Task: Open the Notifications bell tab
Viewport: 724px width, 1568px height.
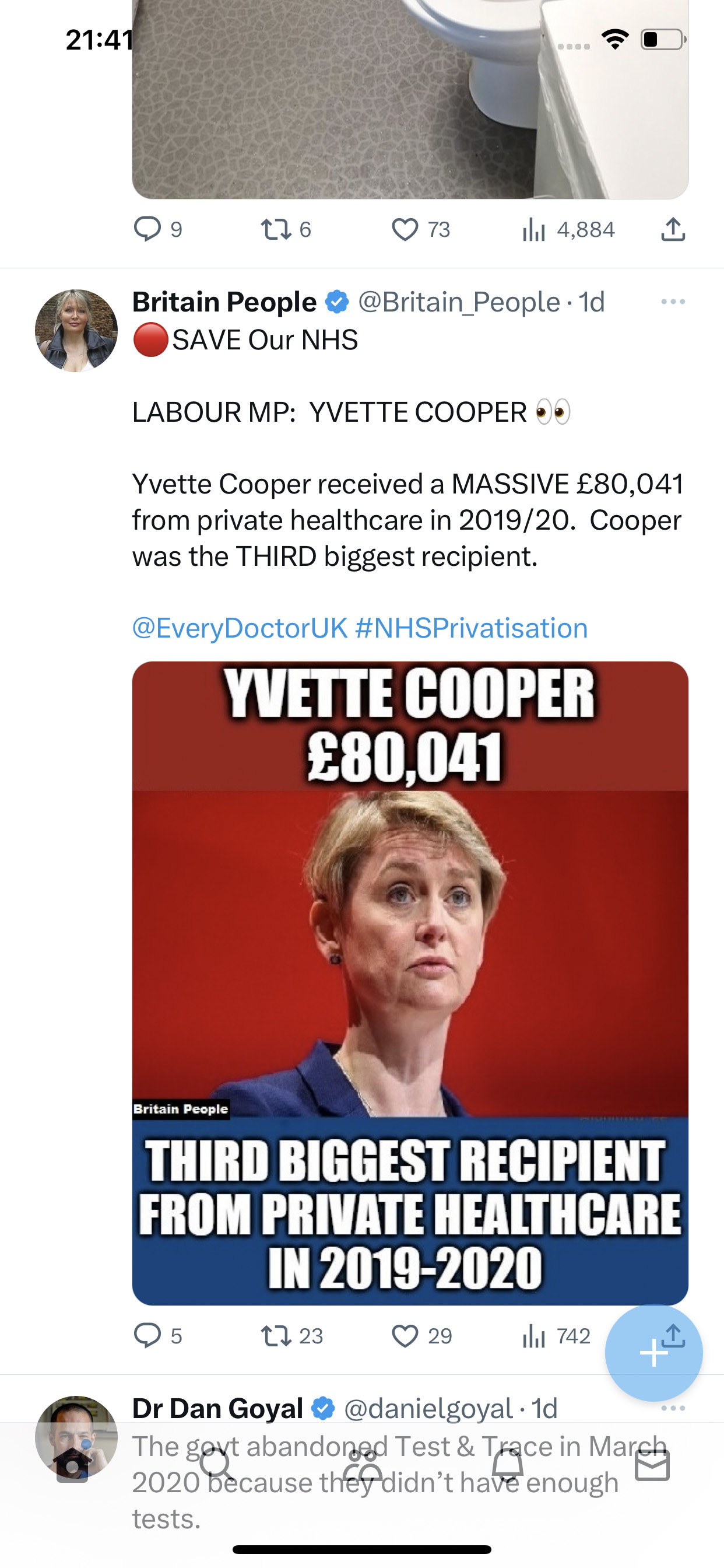Action: pos(507,1465)
